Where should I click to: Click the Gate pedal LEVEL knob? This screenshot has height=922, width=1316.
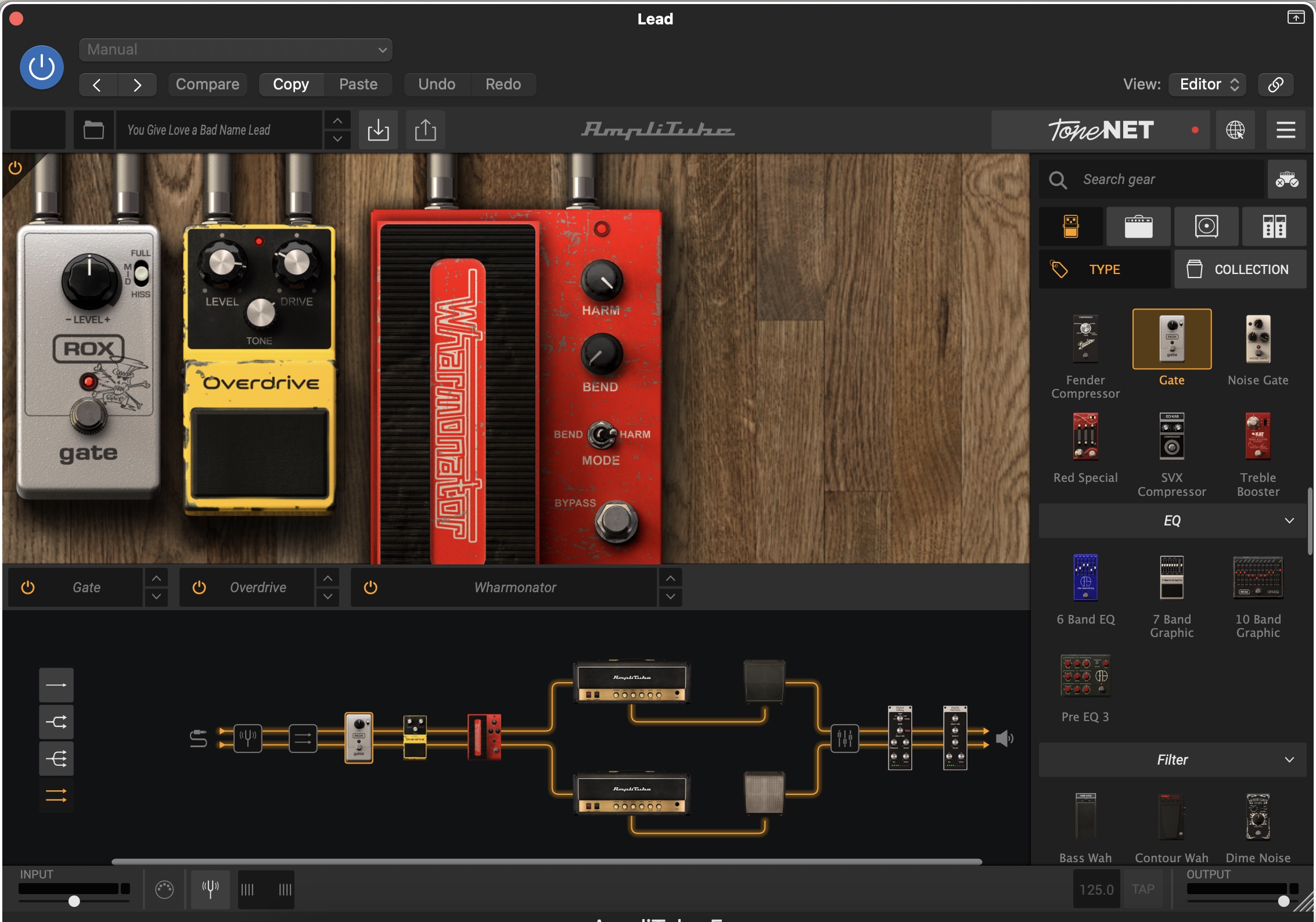(89, 281)
